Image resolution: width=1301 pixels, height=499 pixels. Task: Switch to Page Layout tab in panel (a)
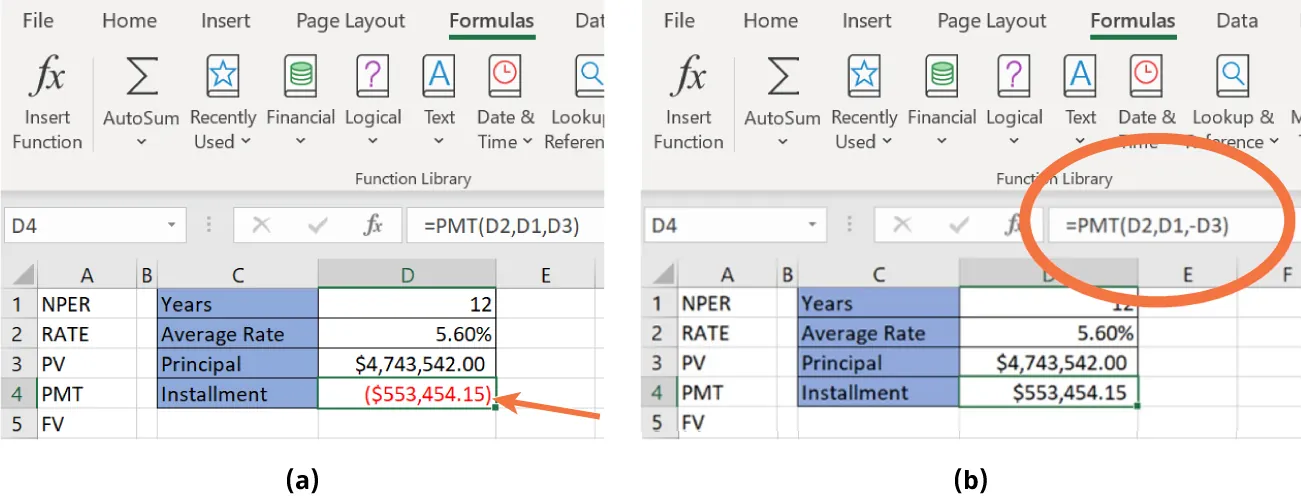351,21
